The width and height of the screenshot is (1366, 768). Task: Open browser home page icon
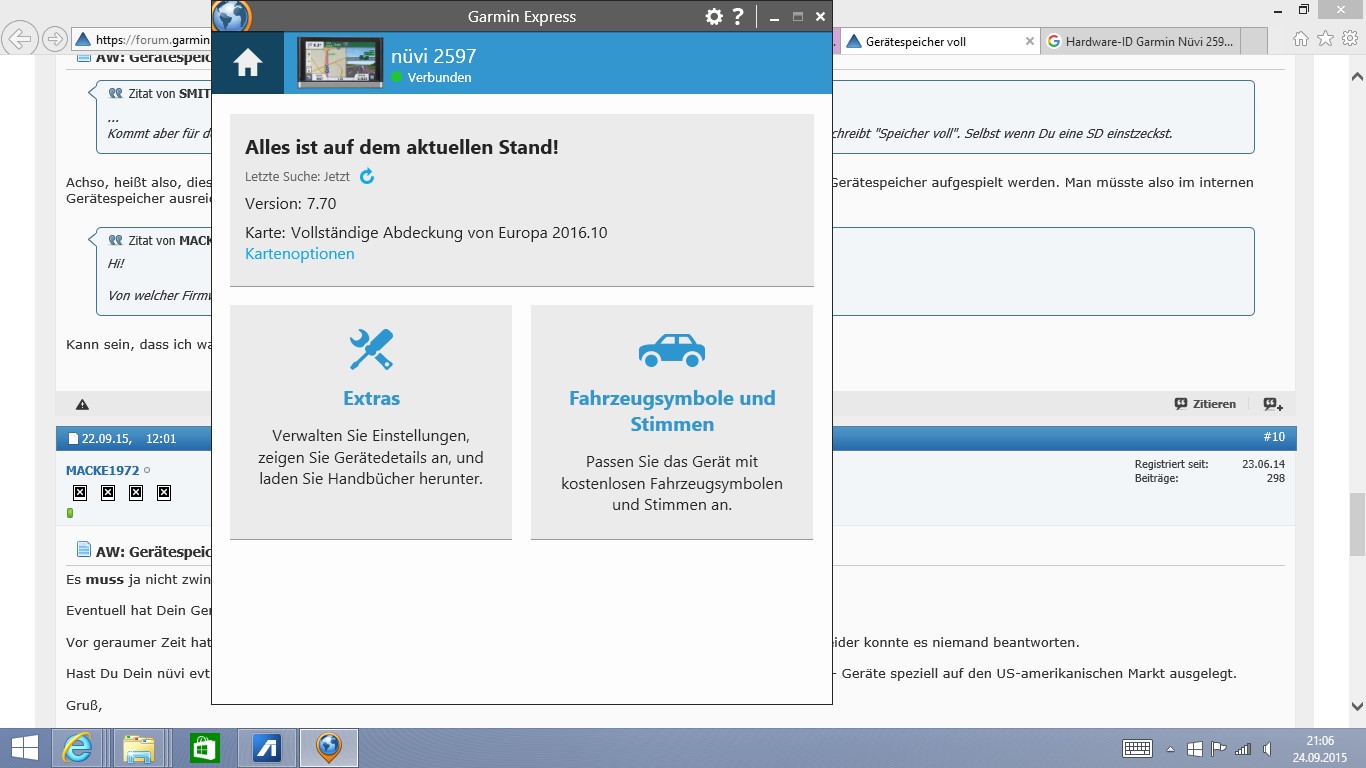[x=1300, y=39]
